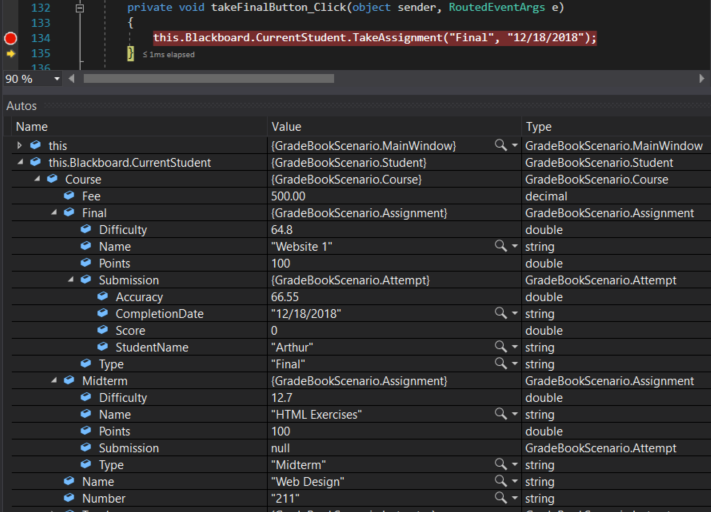This screenshot has height=512, width=711.
Task: Select the StudentName row
Action: point(361,347)
